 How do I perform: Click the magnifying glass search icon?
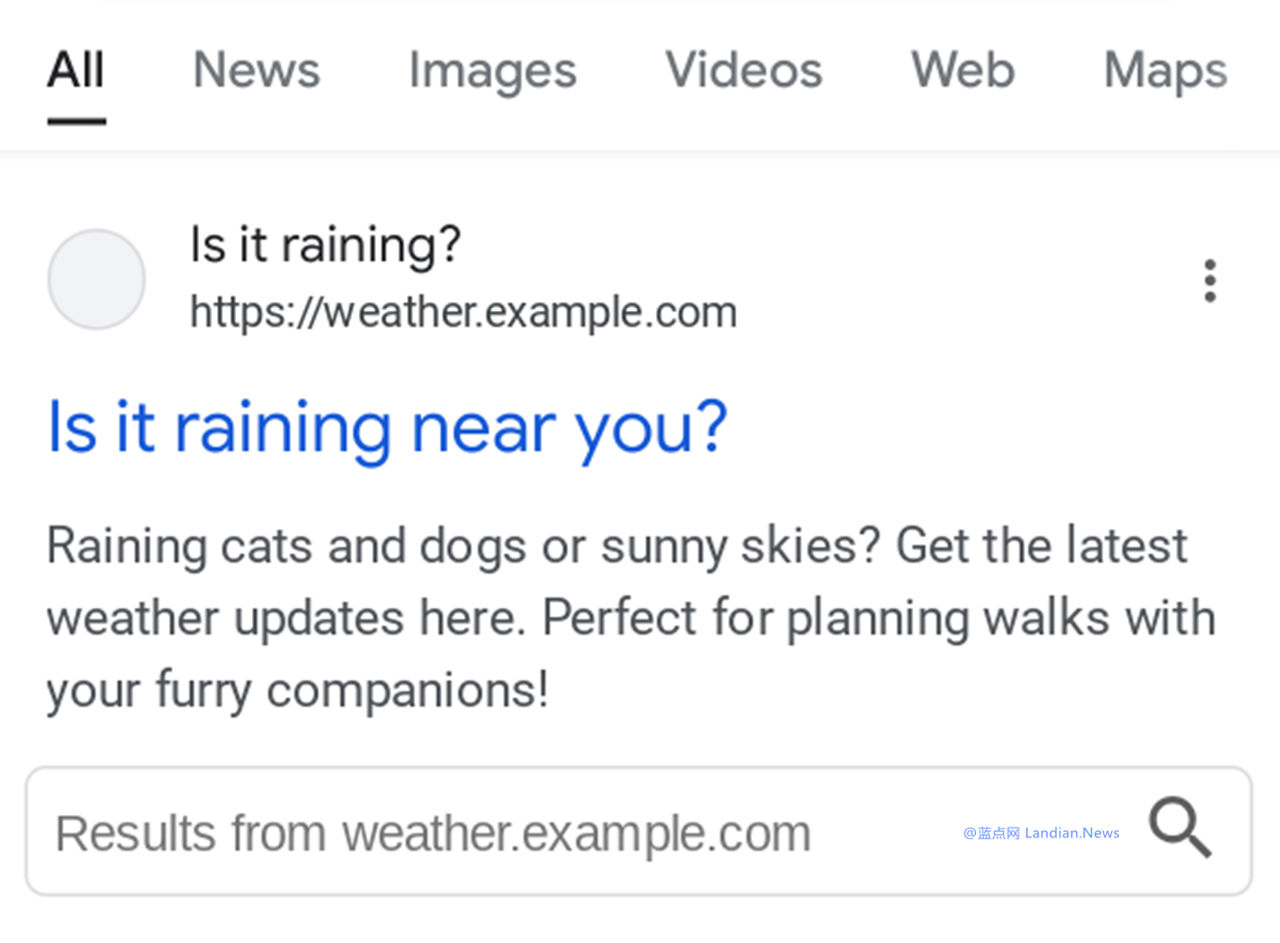pos(1180,829)
